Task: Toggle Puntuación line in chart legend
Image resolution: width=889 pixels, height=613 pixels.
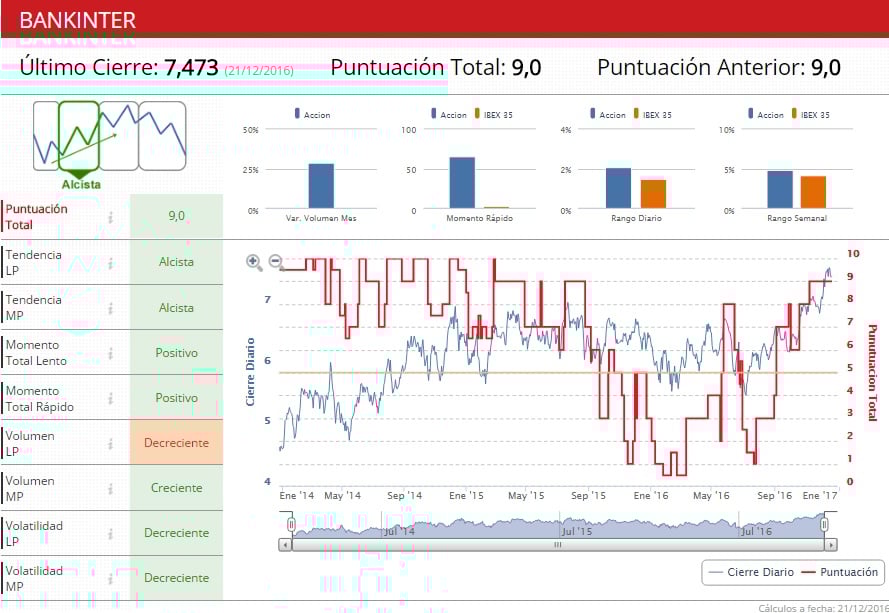Action: click(840, 572)
